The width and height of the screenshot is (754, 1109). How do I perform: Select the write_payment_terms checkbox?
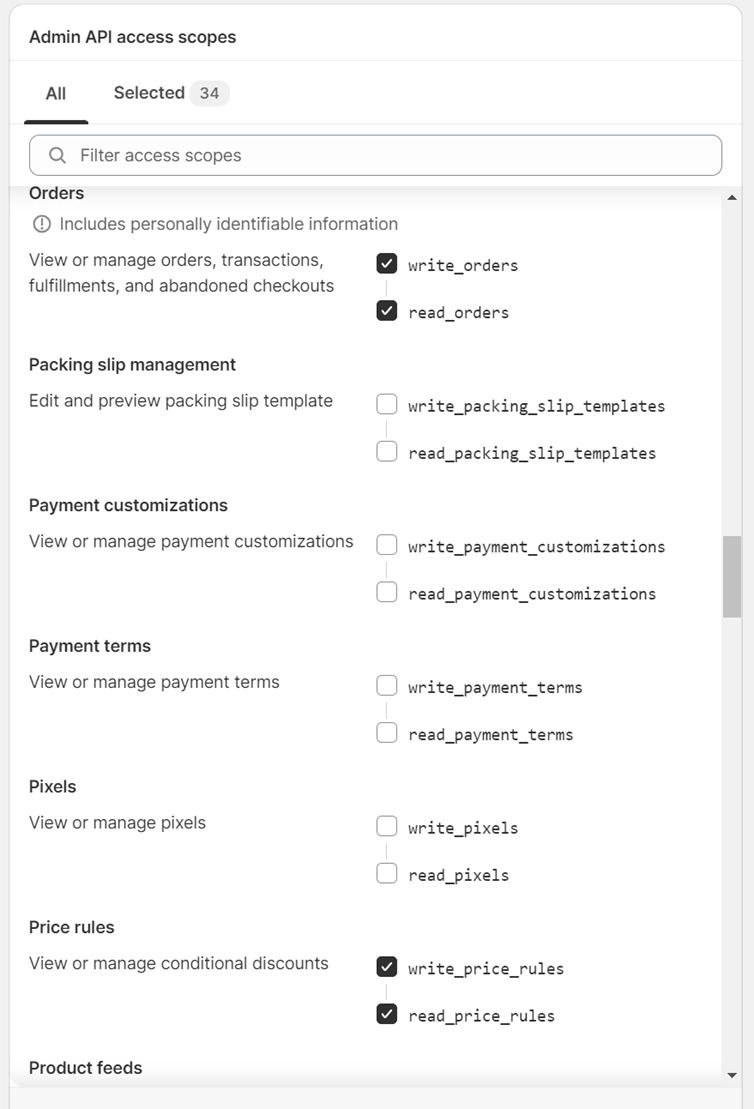click(x=387, y=686)
